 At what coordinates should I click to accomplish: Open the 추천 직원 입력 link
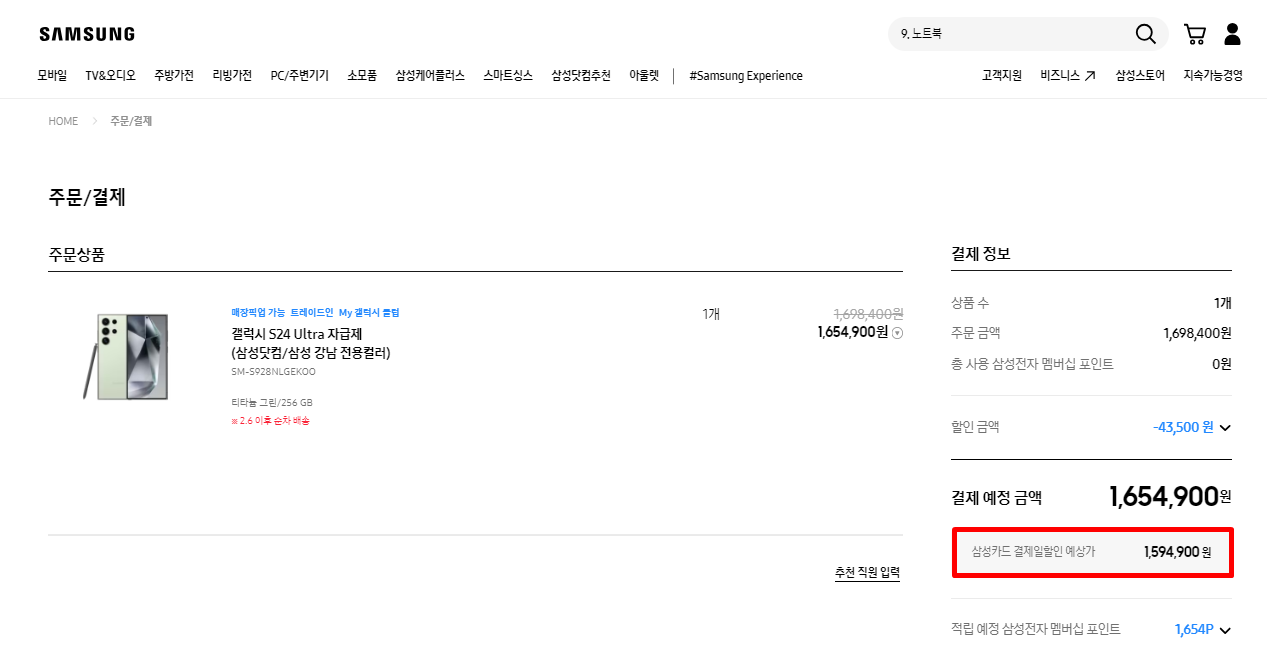(866, 572)
